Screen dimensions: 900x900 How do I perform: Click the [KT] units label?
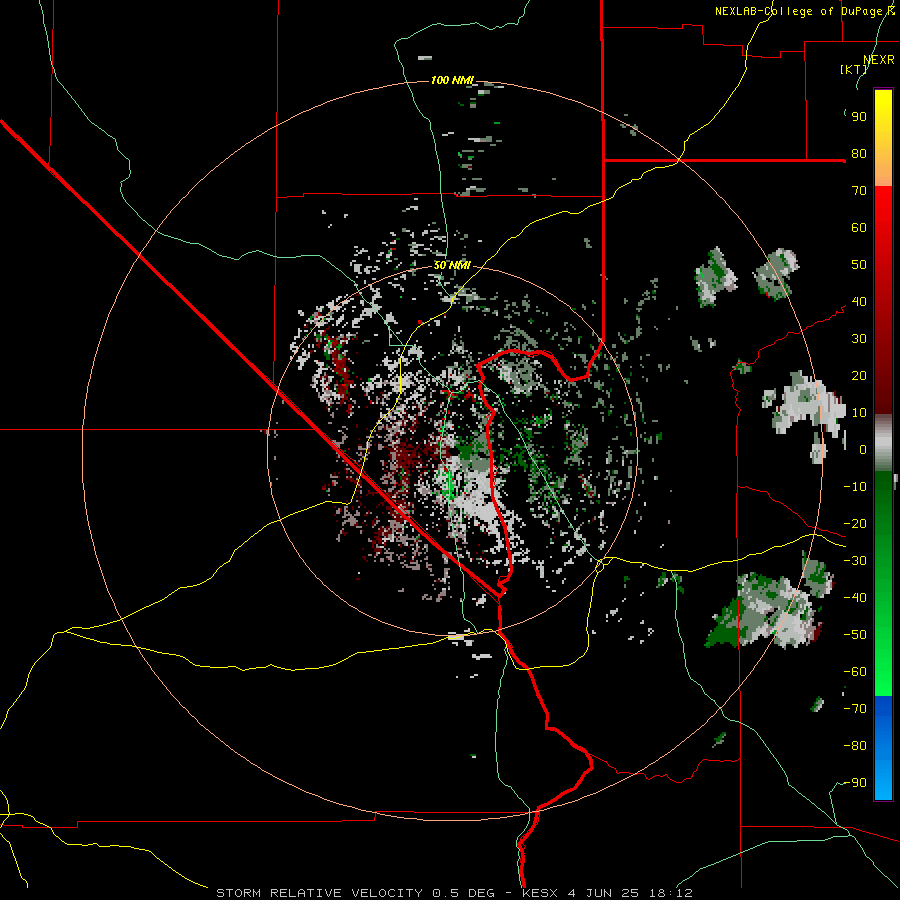(854, 69)
